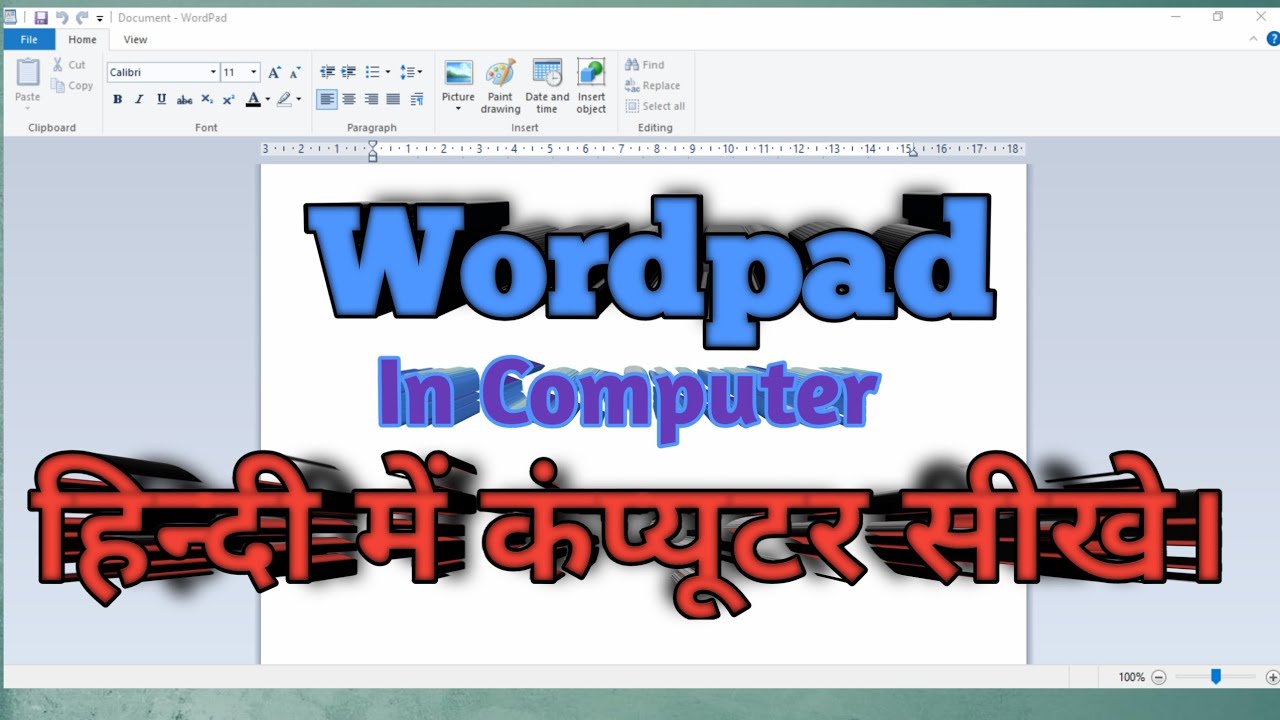Align text right
The height and width of the screenshot is (720, 1280).
[x=371, y=99]
